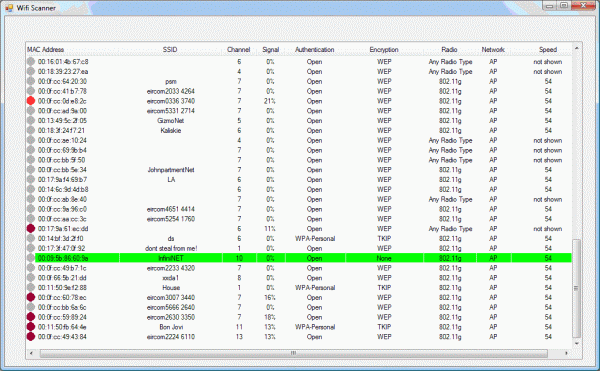Viewport: 600px width, 371px height.
Task: Click the horizontal scrollbar right arrow
Action: pyautogui.click(x=566, y=353)
